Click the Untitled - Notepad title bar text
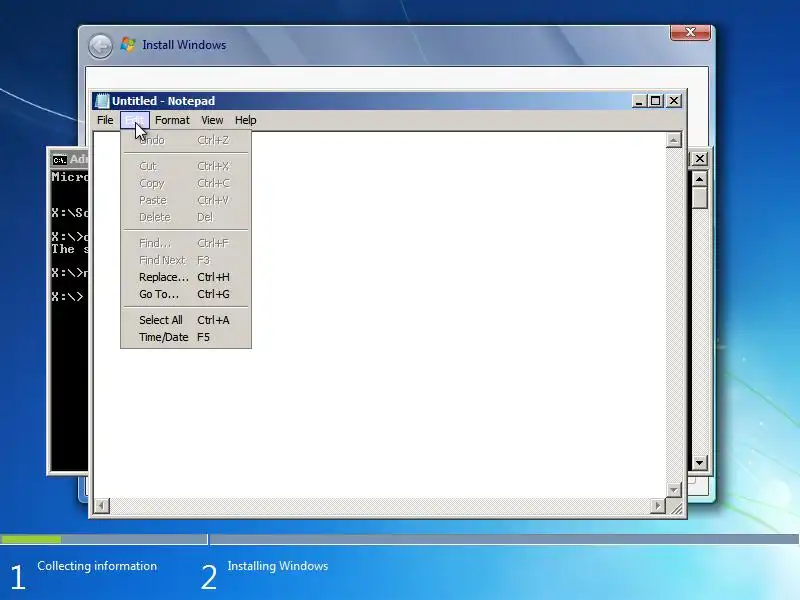The image size is (800, 600). pyautogui.click(x=163, y=101)
